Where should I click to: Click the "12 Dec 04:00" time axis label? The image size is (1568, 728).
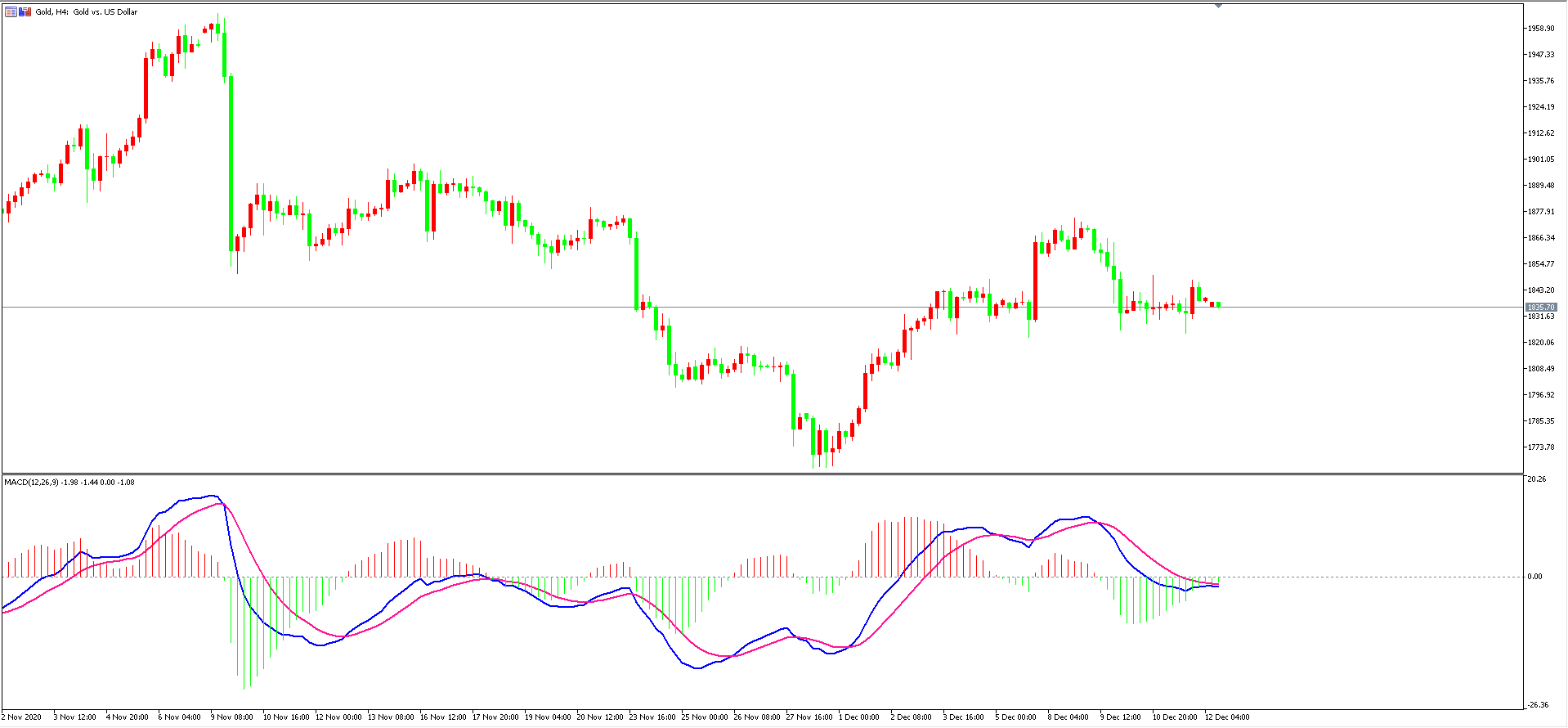(x=1228, y=717)
